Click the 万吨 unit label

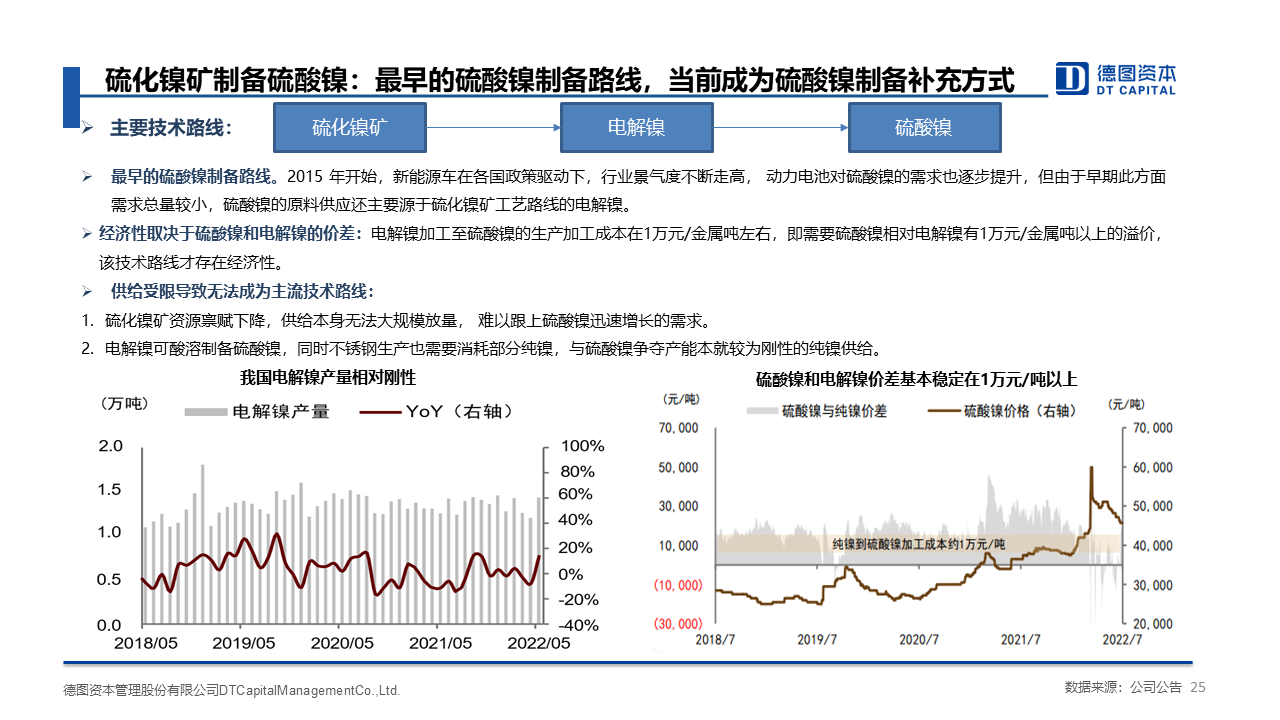[123, 403]
